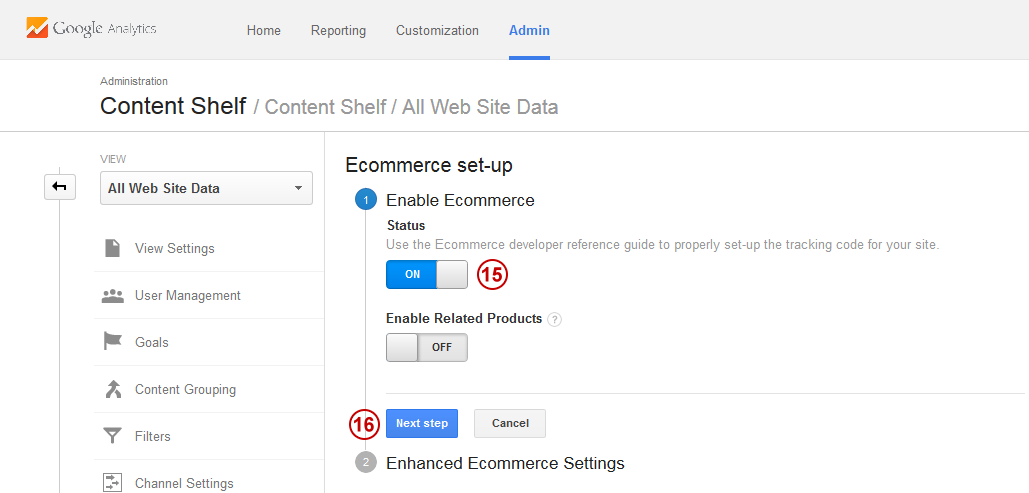Click the Cancel button
The height and width of the screenshot is (493, 1029).
pyautogui.click(x=510, y=423)
